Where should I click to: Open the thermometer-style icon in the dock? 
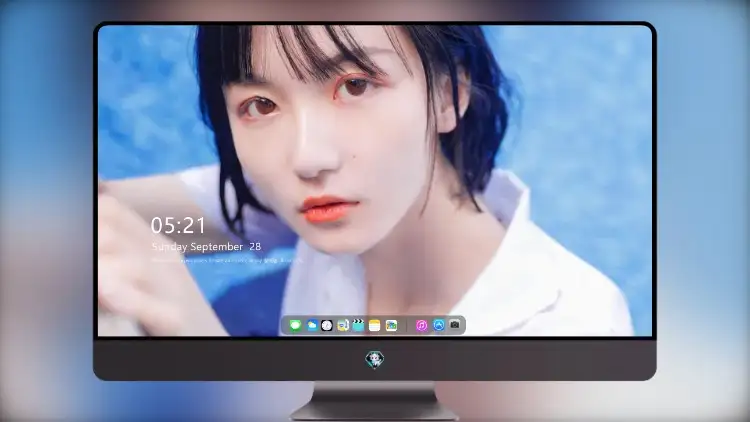342,325
